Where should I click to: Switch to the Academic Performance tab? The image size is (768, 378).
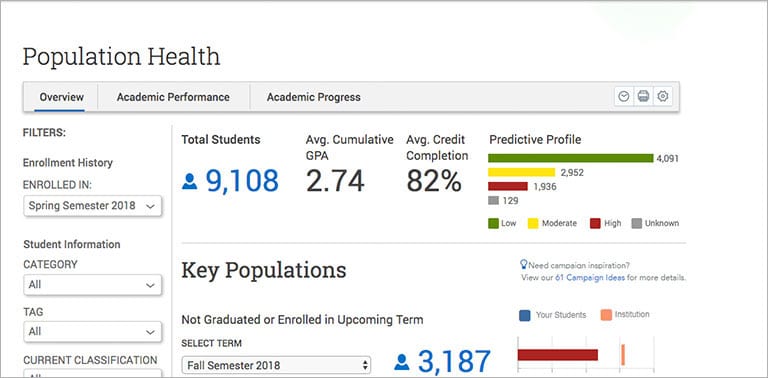[x=173, y=97]
